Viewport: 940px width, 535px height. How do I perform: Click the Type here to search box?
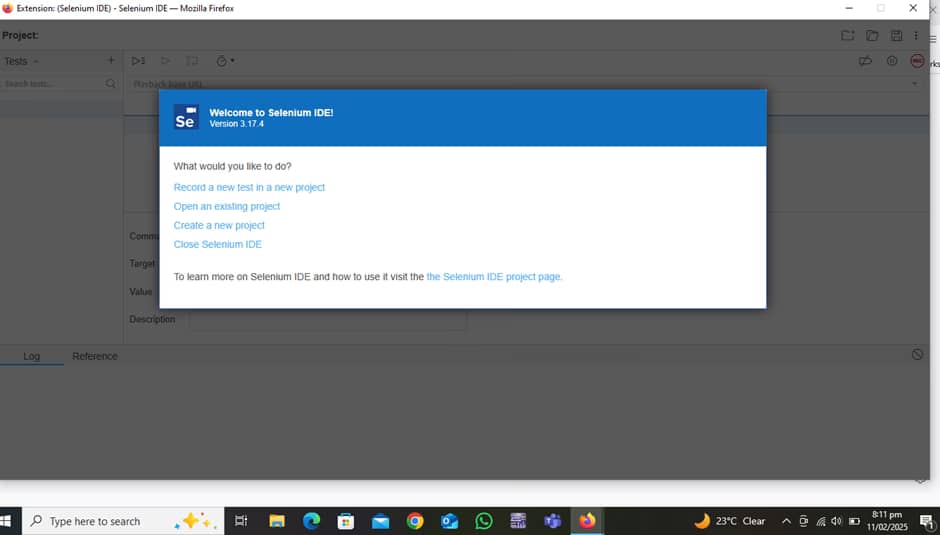click(x=123, y=521)
